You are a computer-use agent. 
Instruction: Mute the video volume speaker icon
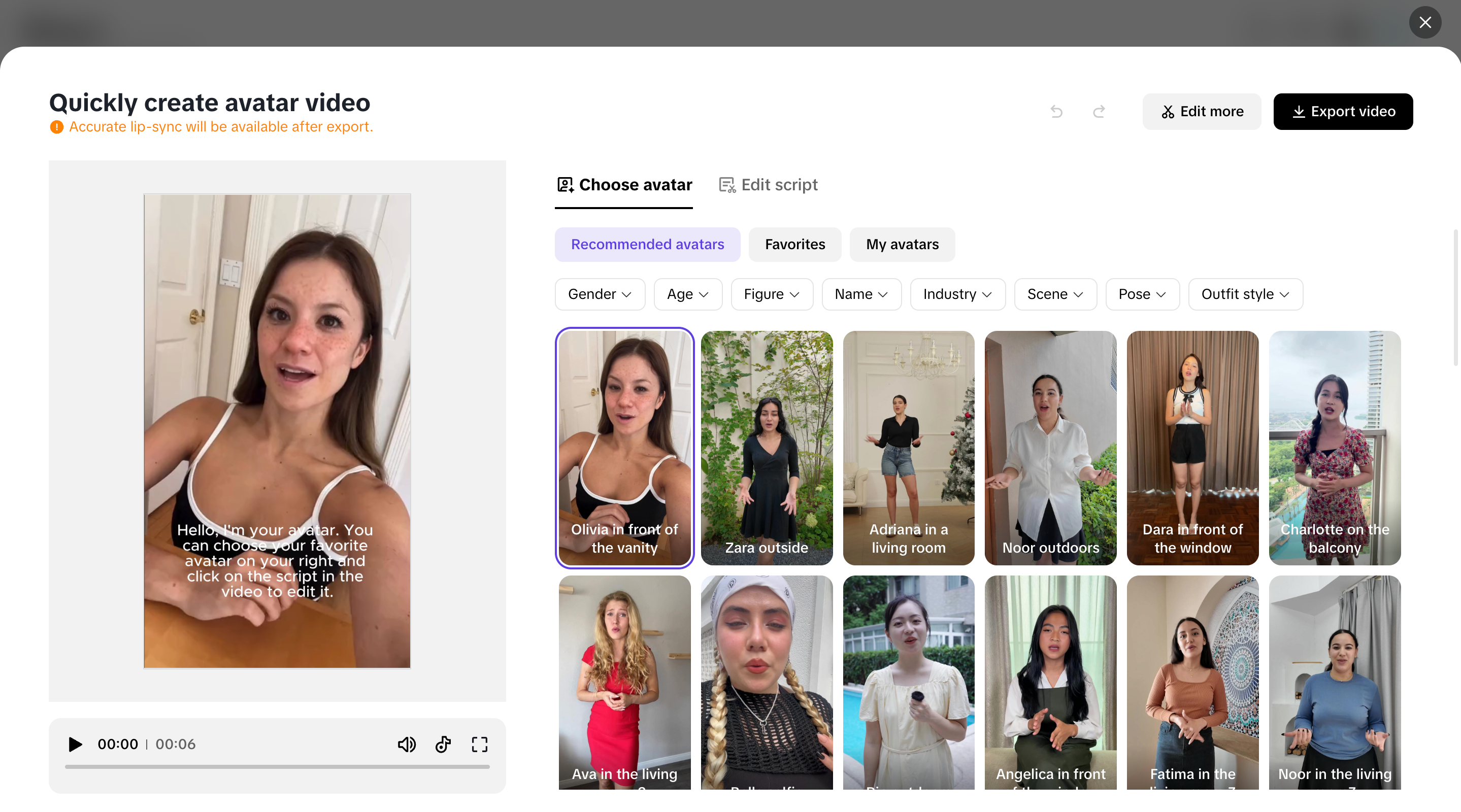[x=406, y=744]
